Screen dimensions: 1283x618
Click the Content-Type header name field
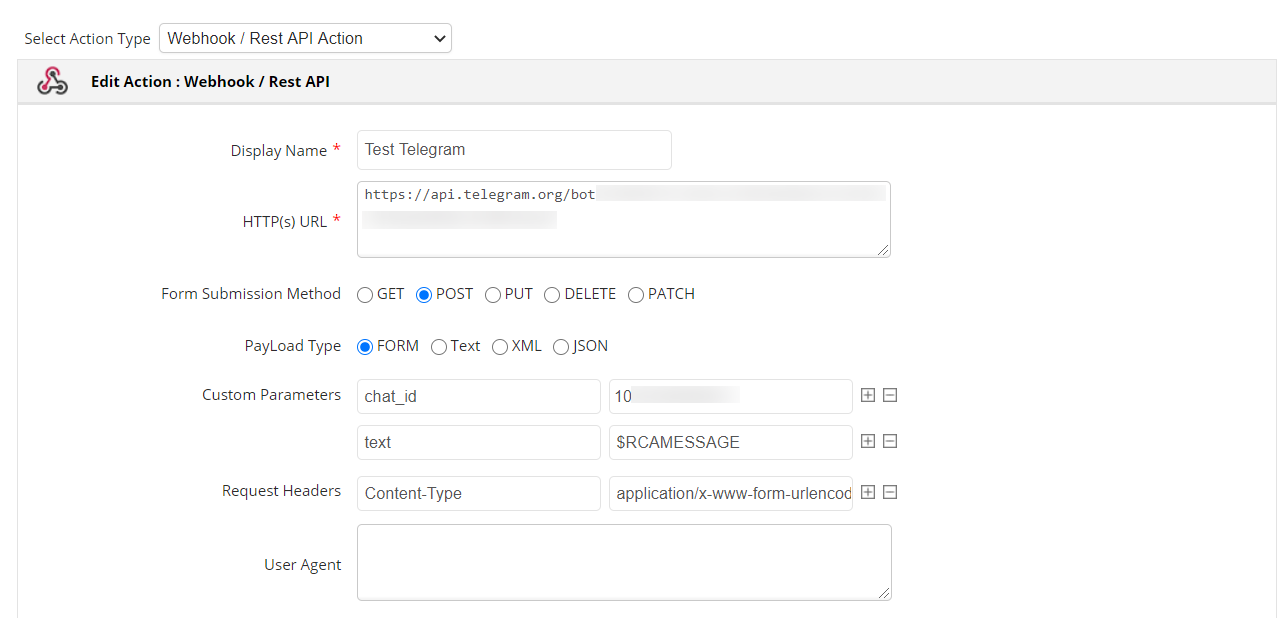pos(478,493)
